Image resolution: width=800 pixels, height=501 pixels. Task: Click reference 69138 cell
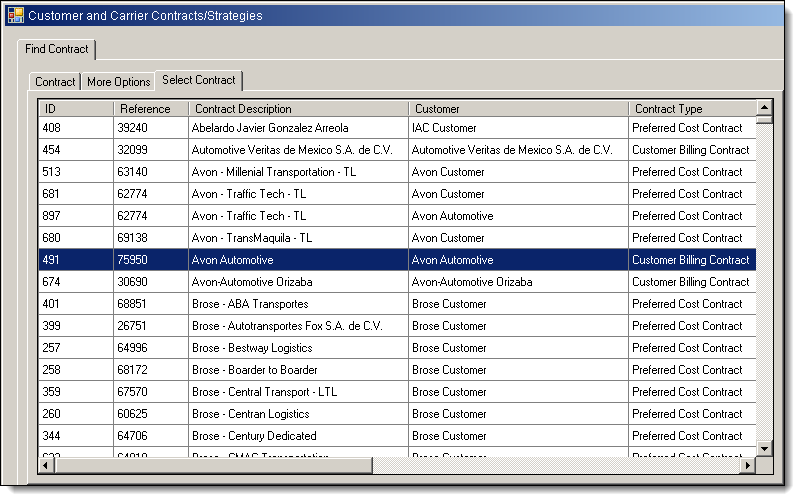(x=151, y=238)
